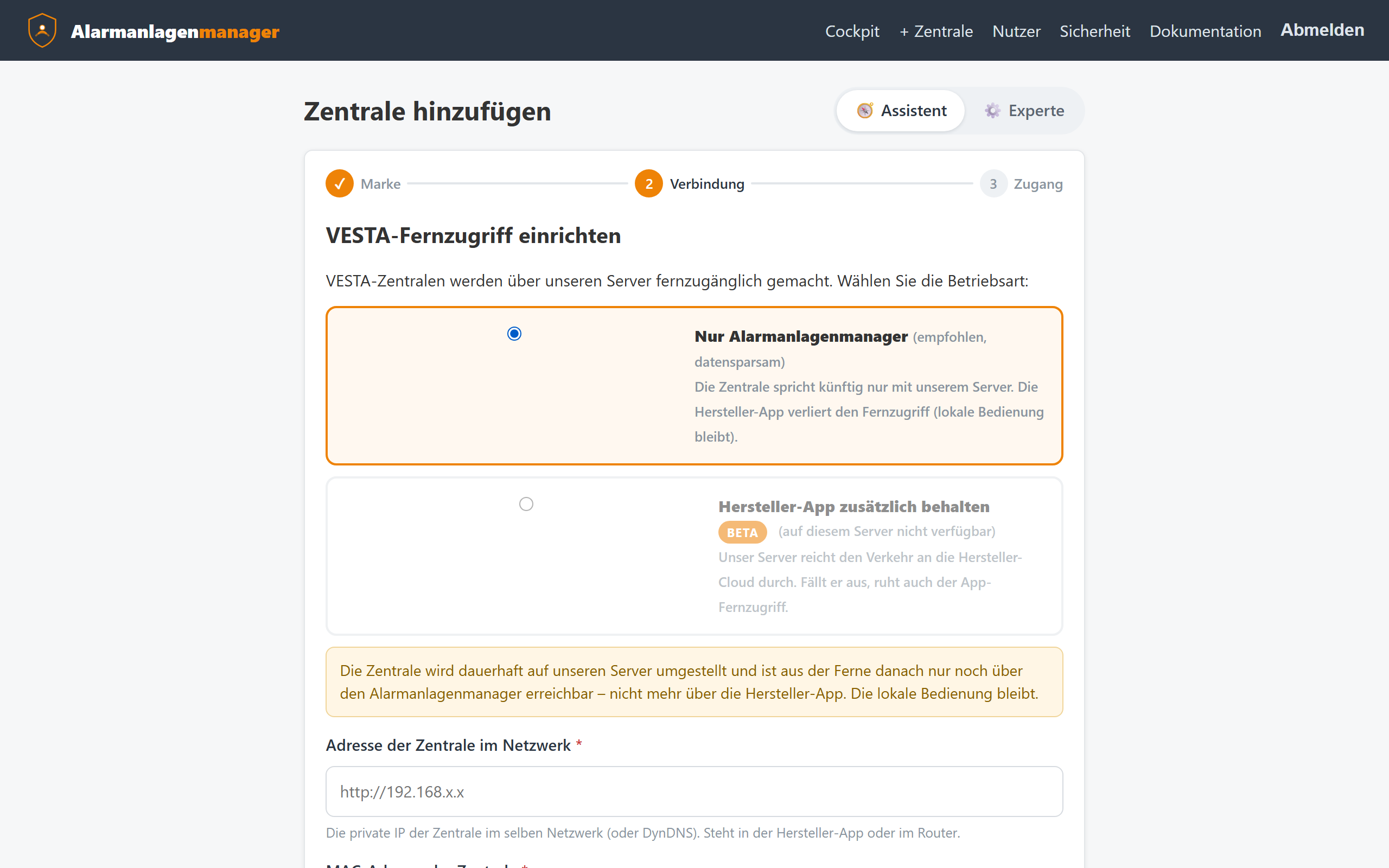Open the Dokumentation link
Screen dimensions: 1389x868
[1205, 31]
